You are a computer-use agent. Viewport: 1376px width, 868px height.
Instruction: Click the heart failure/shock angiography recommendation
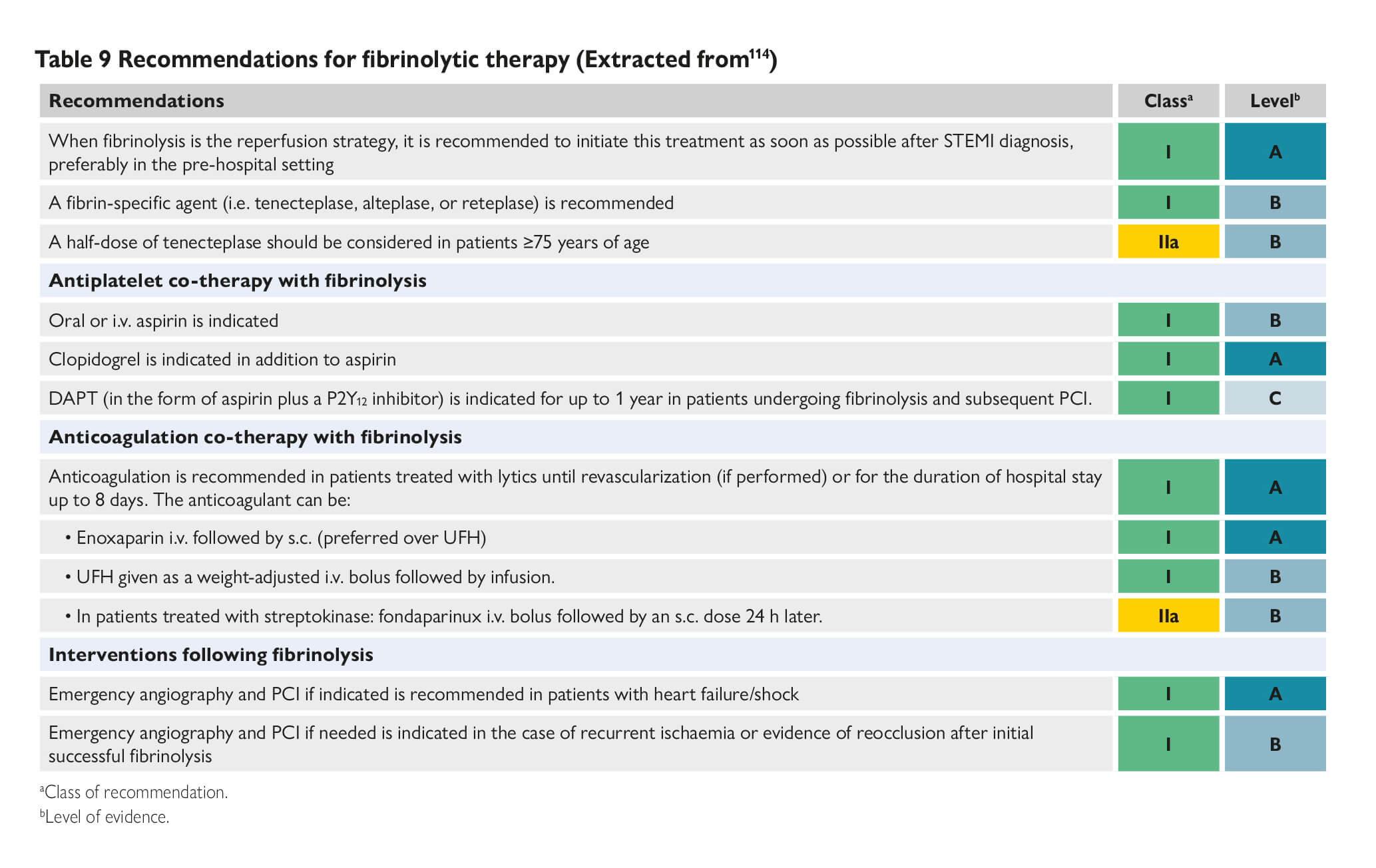pyautogui.click(x=423, y=694)
